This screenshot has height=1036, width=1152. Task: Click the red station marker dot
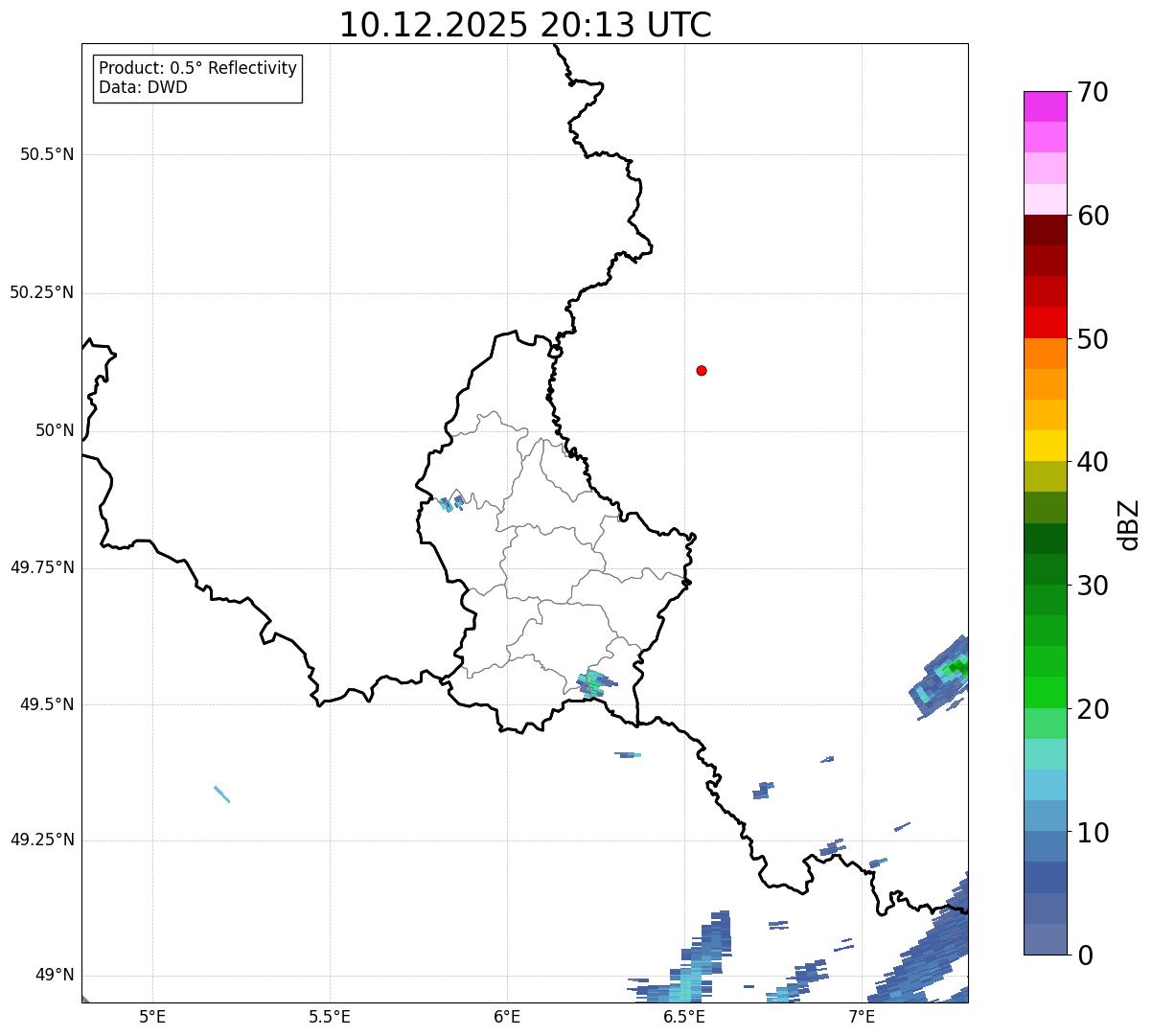[x=702, y=370]
